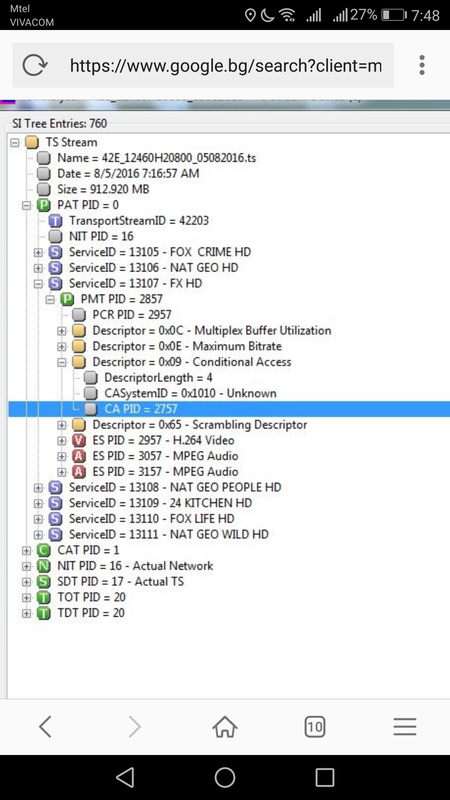Viewport: 450px width, 800px height.
Task: Select the TransportStreamID = 42203 entry
Action: [x=139, y=221]
